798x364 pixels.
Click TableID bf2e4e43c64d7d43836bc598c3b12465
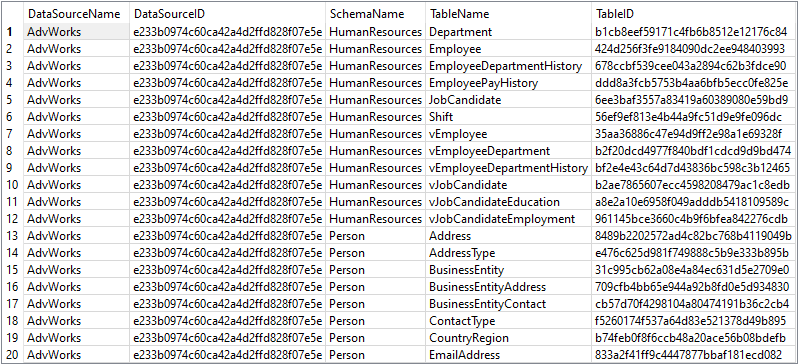click(693, 167)
